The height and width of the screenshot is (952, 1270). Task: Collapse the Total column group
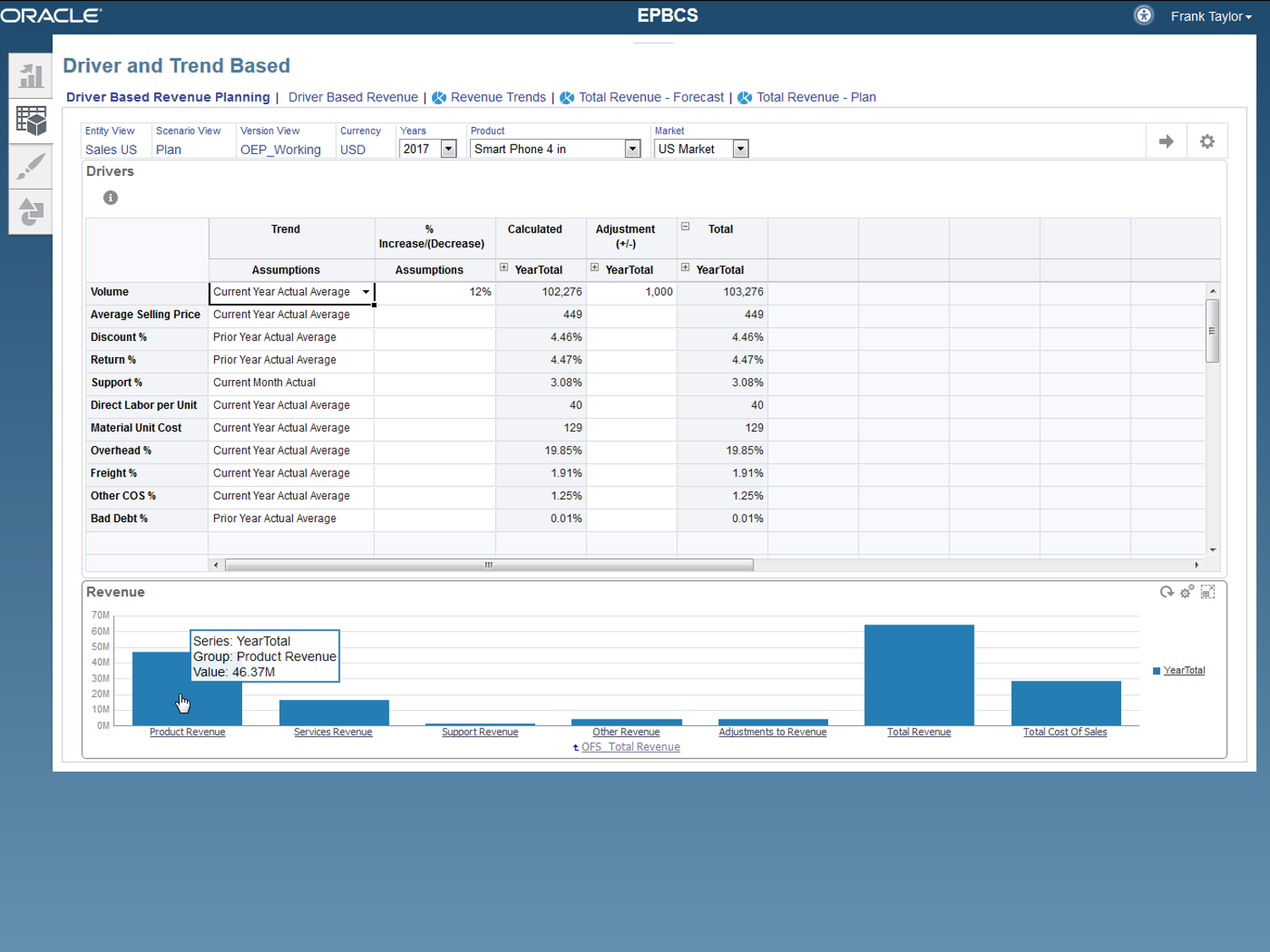click(x=685, y=227)
